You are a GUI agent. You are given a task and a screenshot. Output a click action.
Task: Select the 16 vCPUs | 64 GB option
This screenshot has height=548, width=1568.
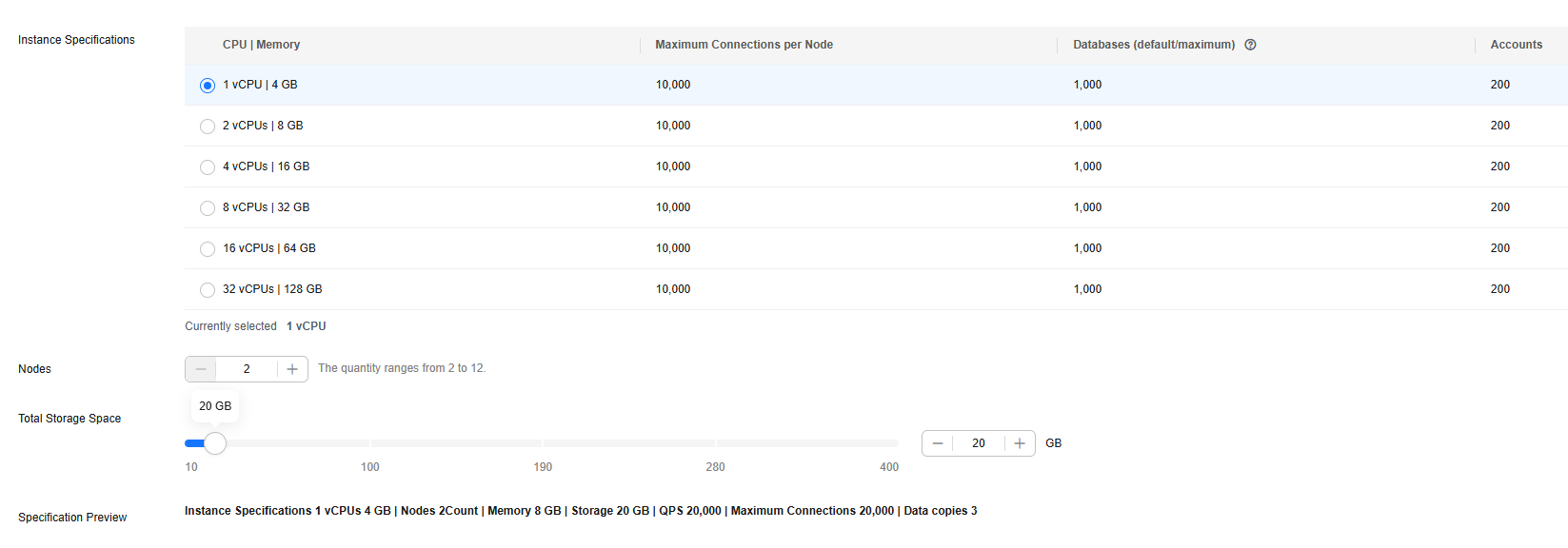click(x=208, y=249)
